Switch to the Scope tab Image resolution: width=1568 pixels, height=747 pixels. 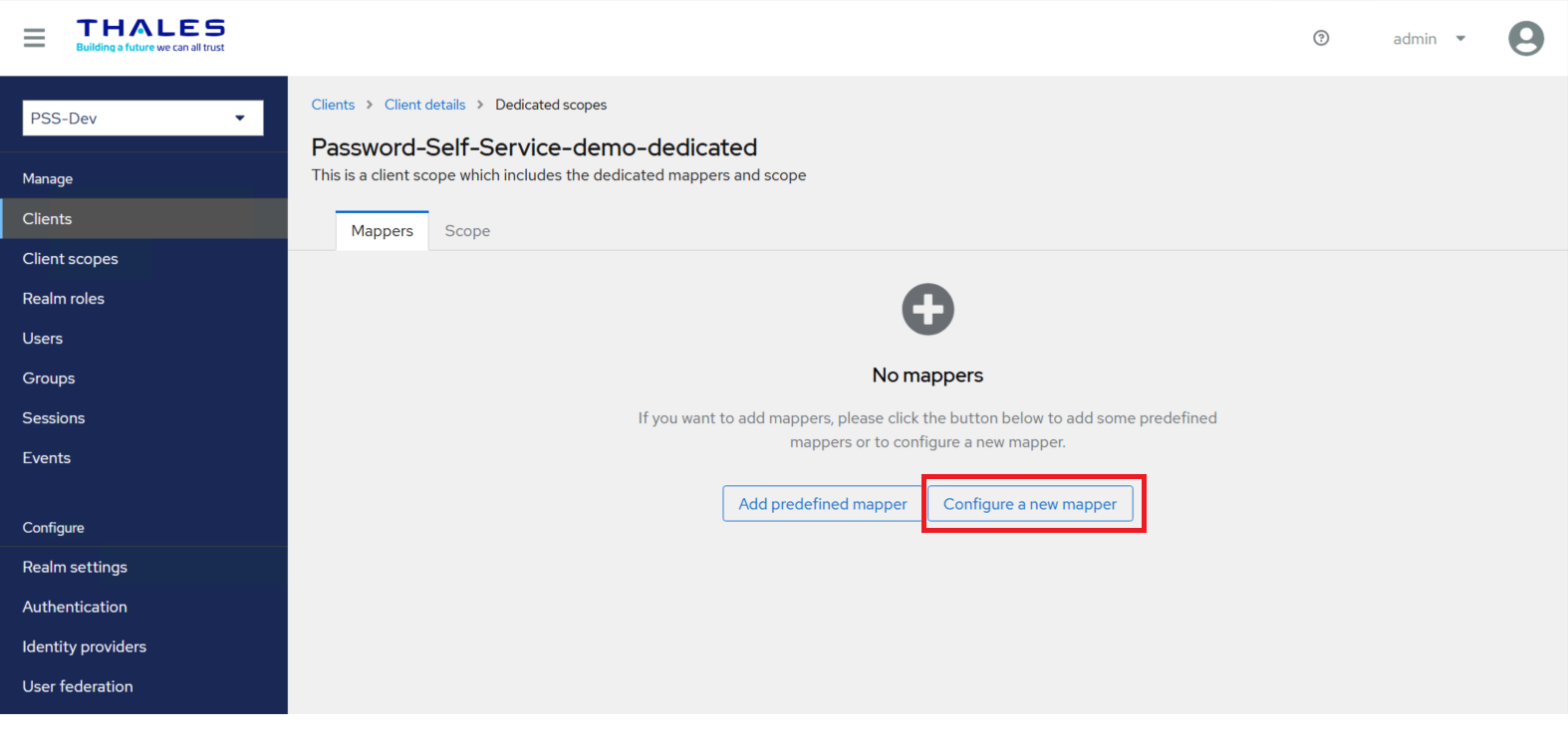[467, 231]
